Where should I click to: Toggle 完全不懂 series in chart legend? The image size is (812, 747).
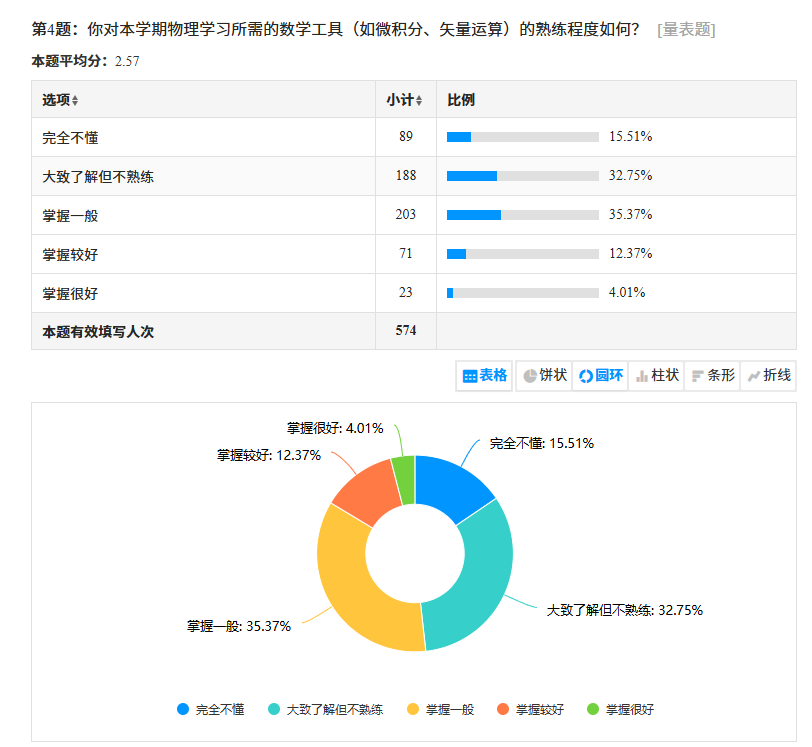pos(211,709)
